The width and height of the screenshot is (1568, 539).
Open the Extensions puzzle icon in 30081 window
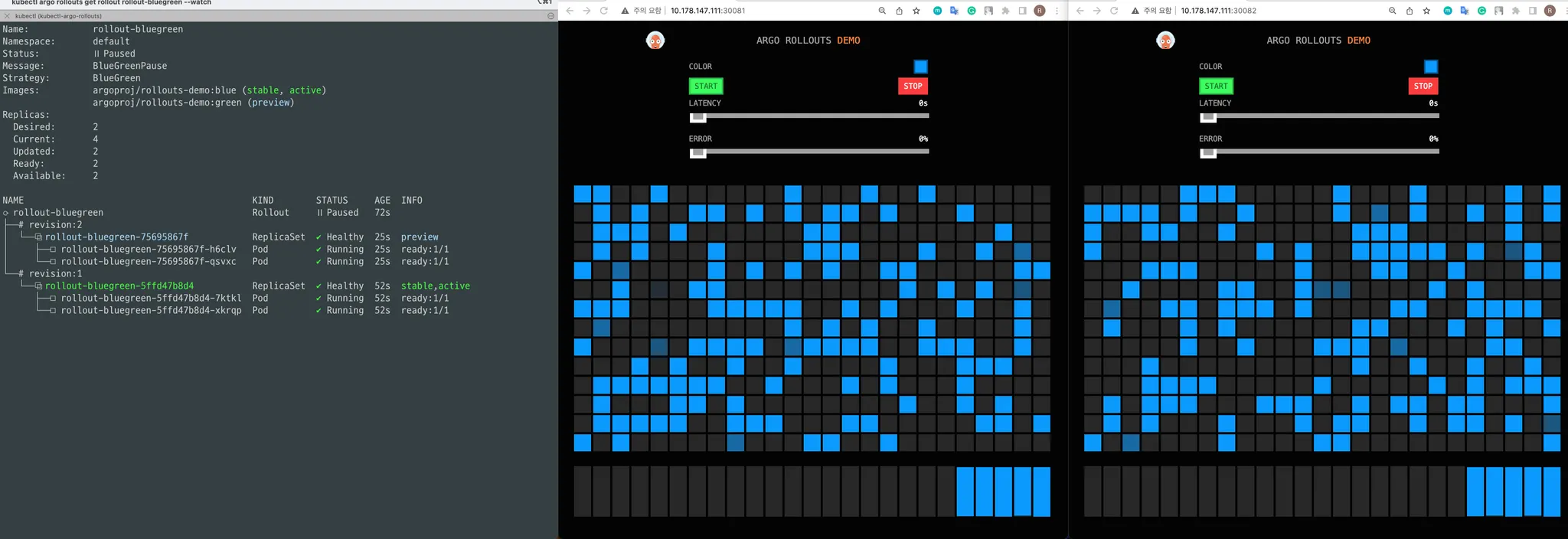point(1005,11)
